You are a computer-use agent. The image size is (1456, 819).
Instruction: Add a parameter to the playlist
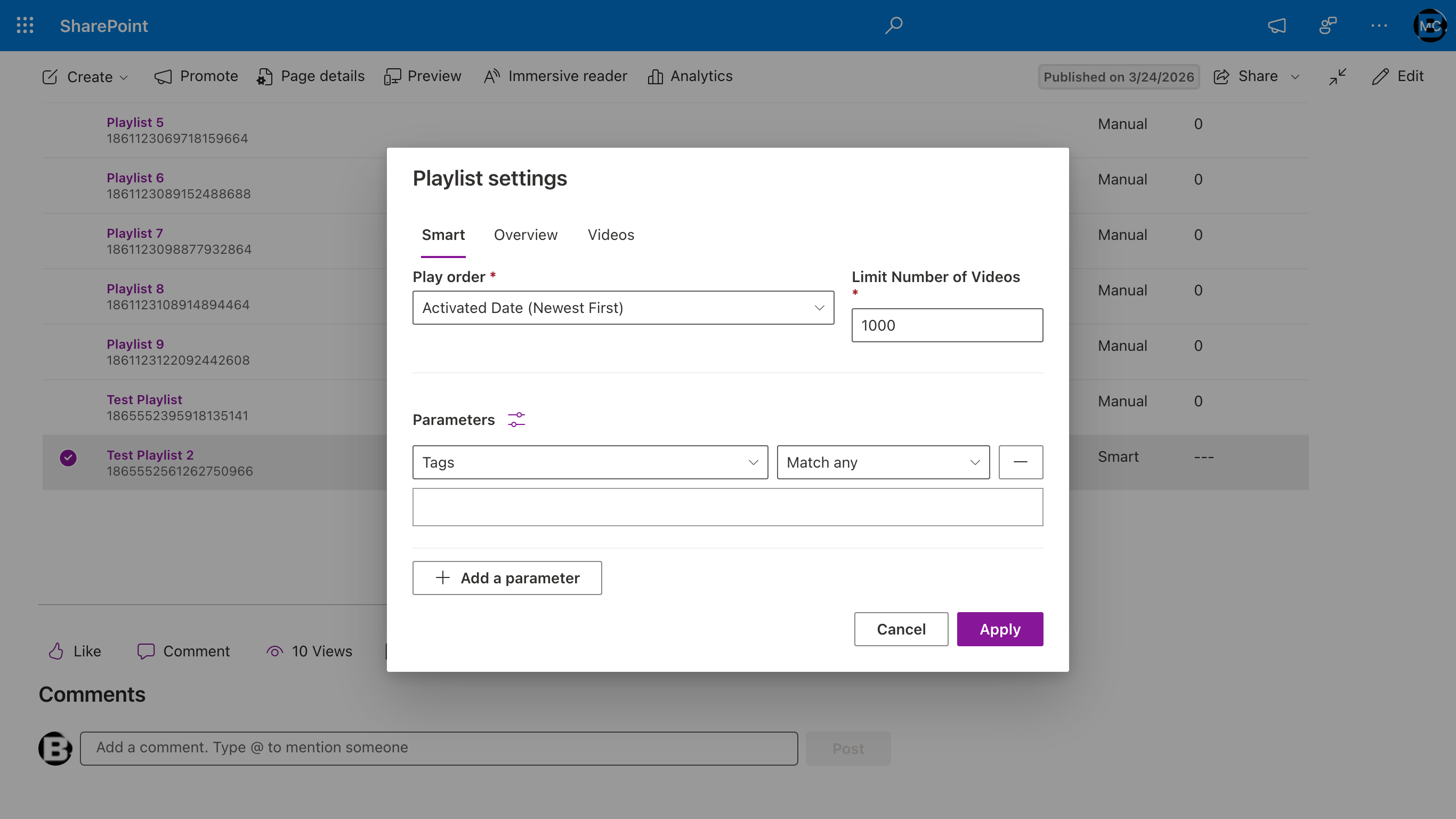pyautogui.click(x=507, y=577)
